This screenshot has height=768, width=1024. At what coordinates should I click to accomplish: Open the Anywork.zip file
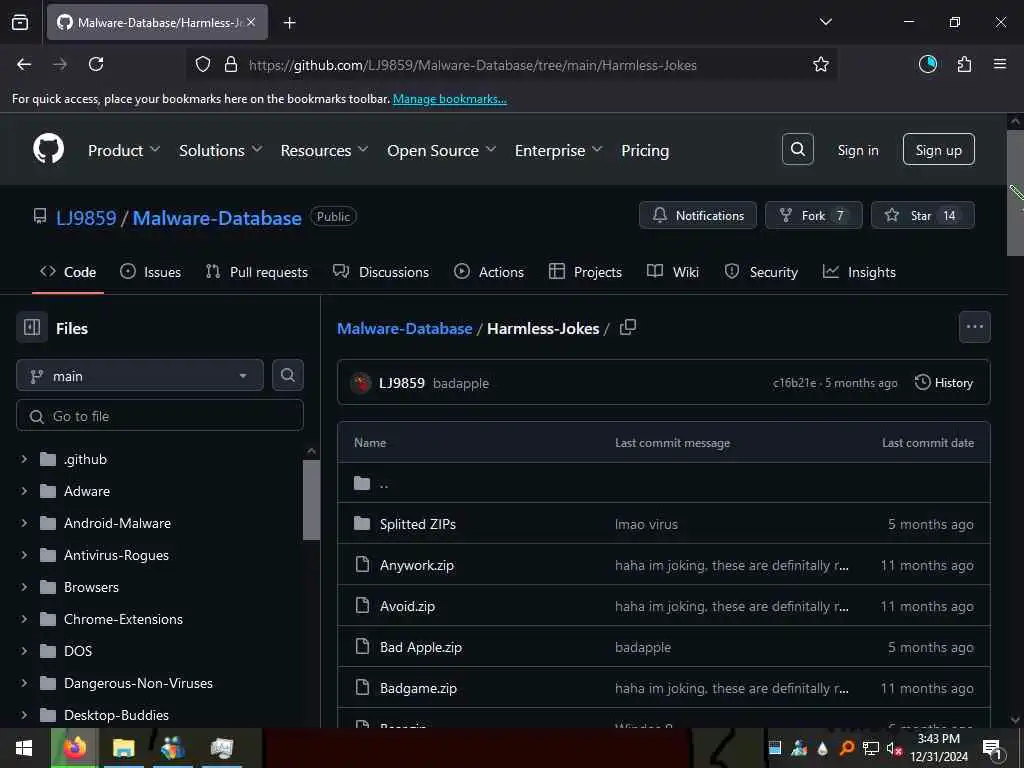point(417,565)
